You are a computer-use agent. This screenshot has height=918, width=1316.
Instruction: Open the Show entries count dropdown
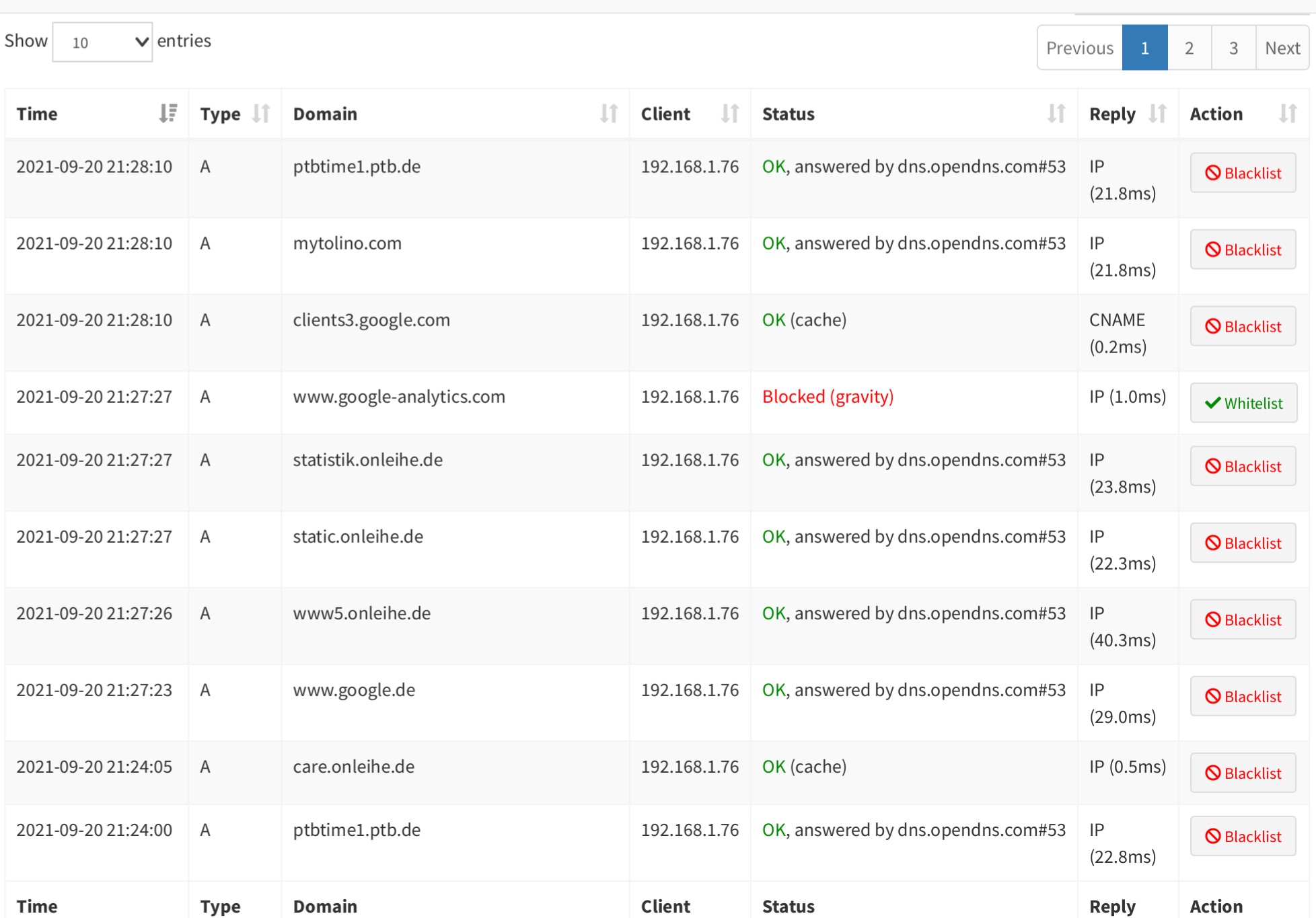pyautogui.click(x=102, y=42)
